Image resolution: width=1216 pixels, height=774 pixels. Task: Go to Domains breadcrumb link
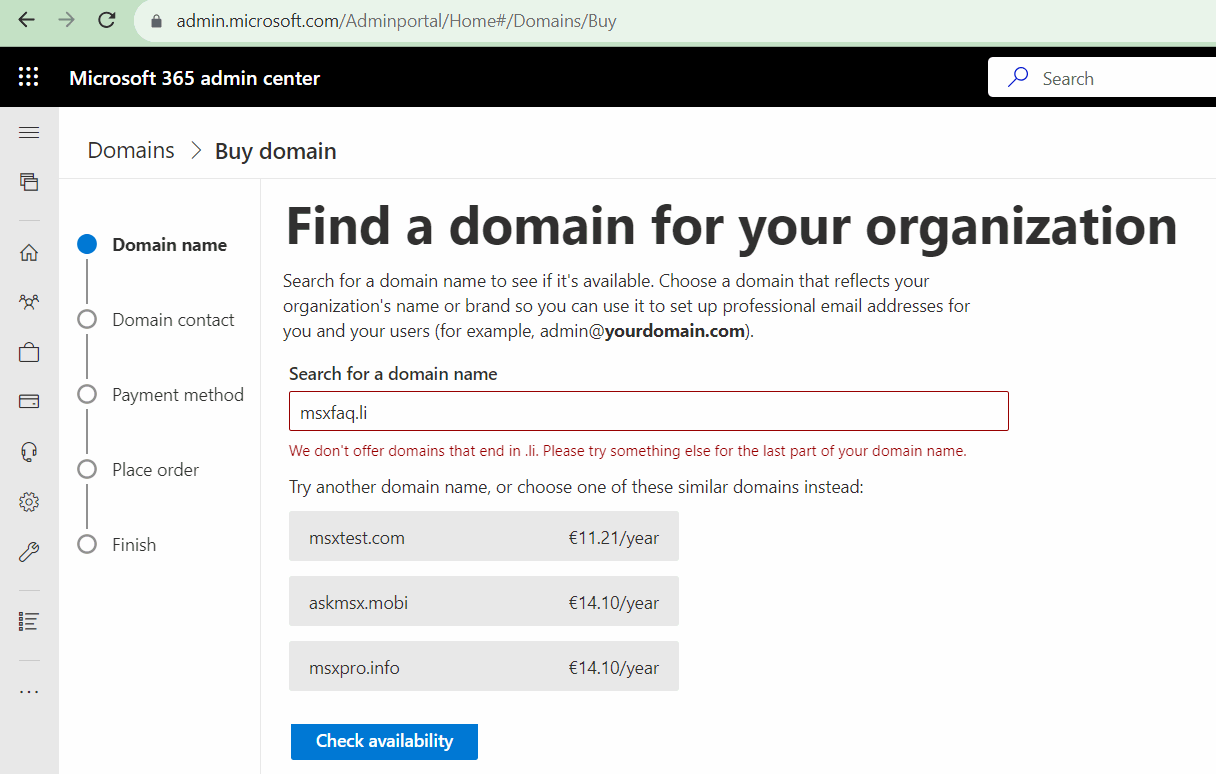pyautogui.click(x=131, y=151)
